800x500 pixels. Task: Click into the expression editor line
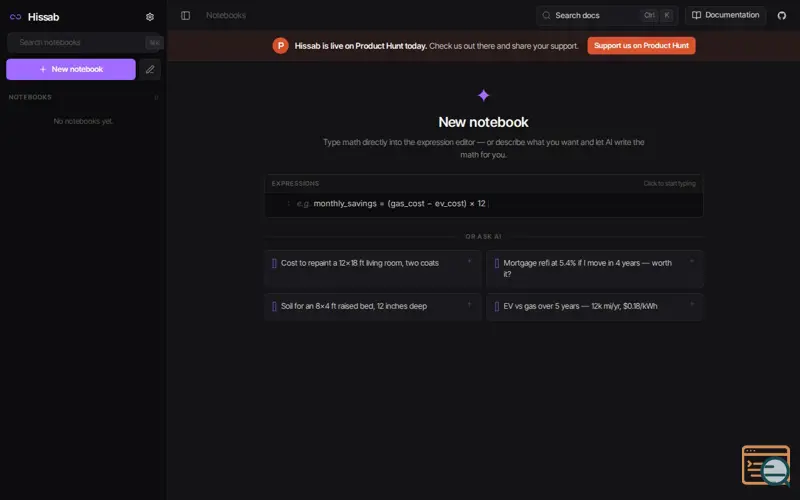click(484, 204)
